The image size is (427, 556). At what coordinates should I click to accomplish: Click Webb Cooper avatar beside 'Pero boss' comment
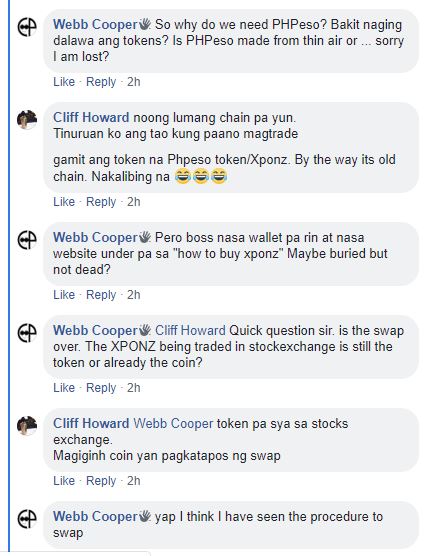tap(27, 240)
